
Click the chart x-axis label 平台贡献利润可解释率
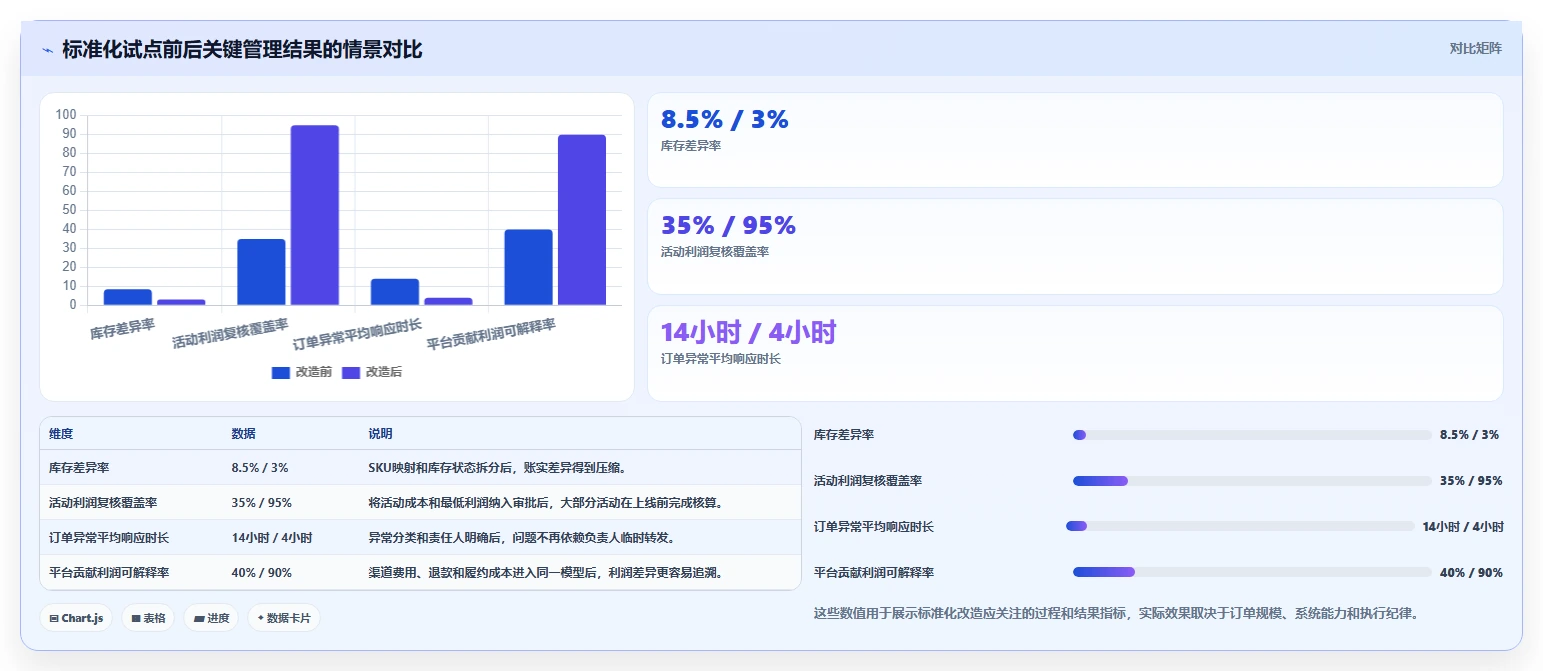[x=491, y=332]
